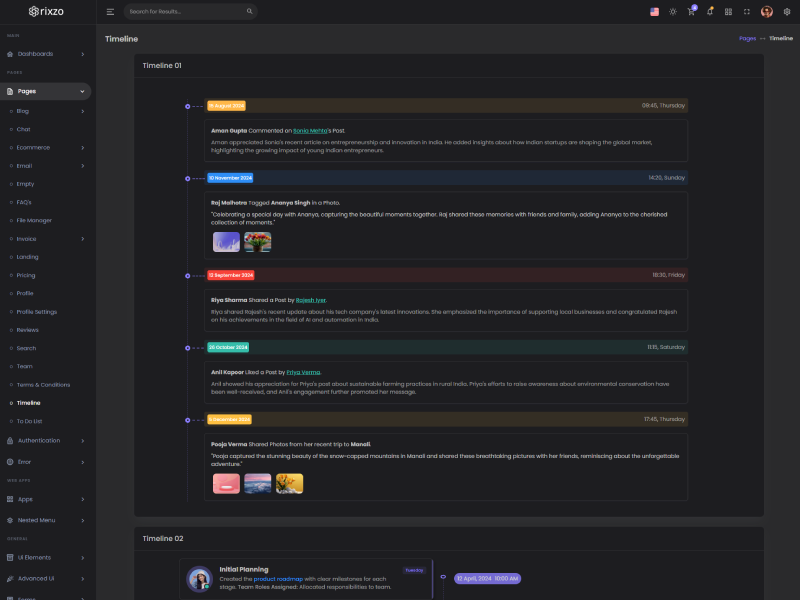800x600 pixels.
Task: Open the related apps grid icon
Action: coord(728,12)
